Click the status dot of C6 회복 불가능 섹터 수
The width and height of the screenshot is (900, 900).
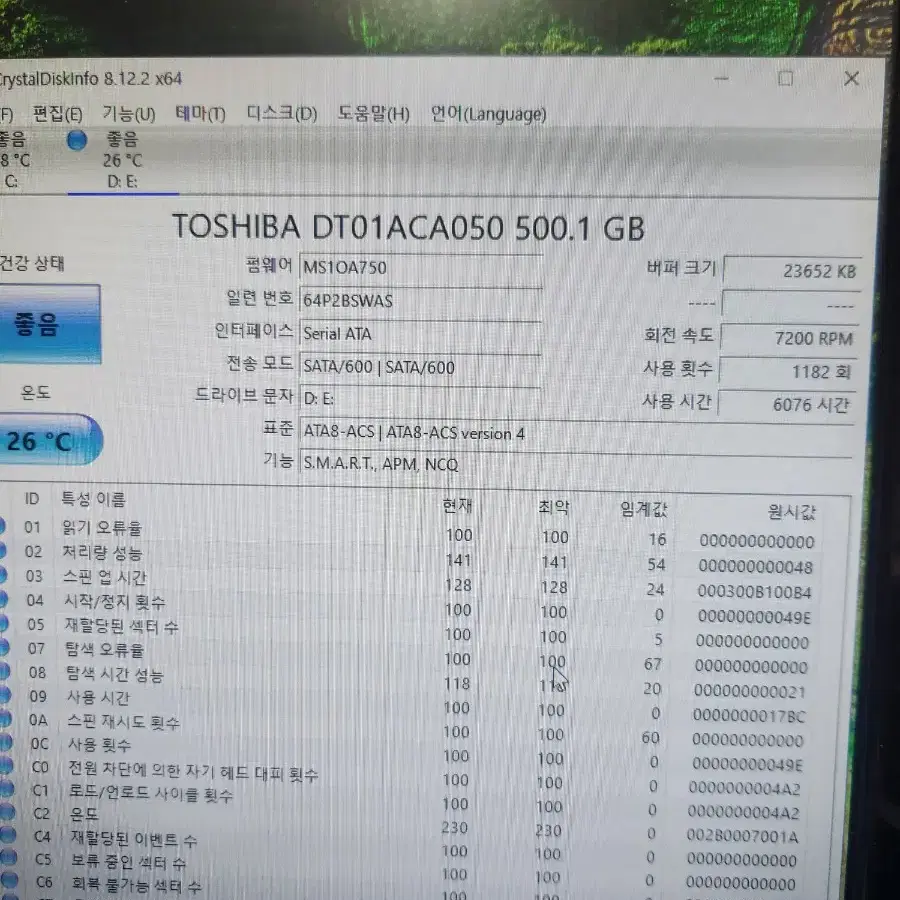9,880
